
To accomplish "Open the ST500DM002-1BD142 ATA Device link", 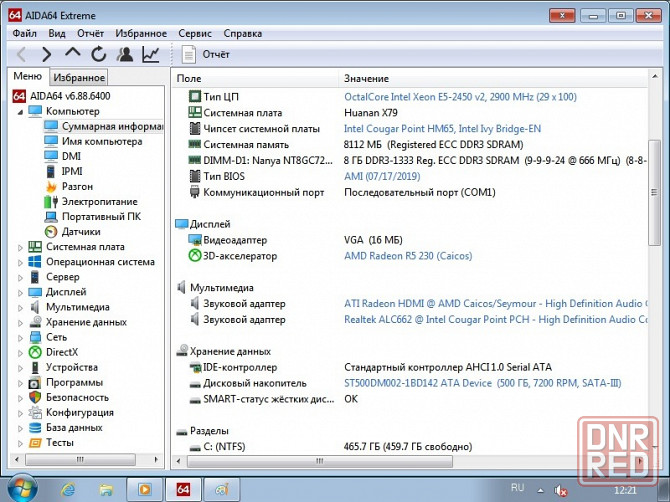I will 482,383.
